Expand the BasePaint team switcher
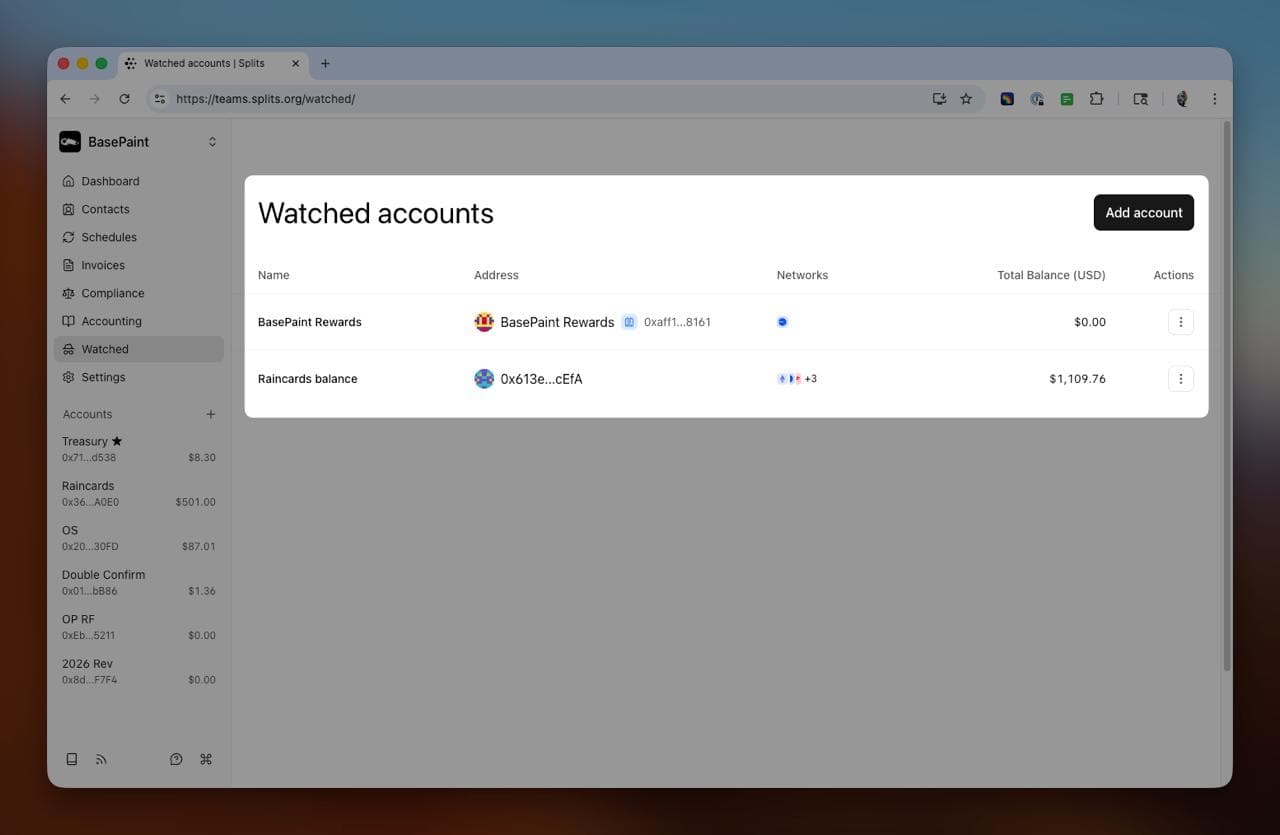 (x=212, y=142)
